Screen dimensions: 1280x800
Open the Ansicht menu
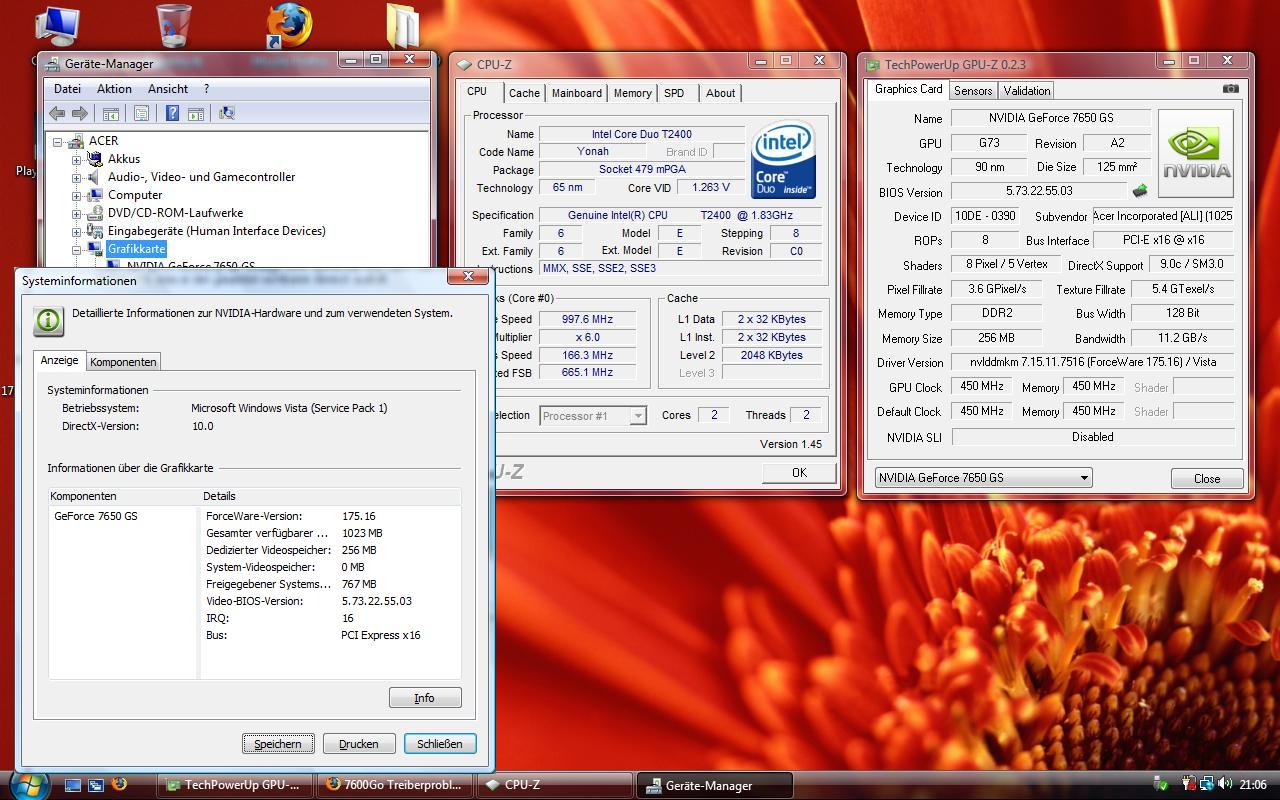[x=168, y=89]
